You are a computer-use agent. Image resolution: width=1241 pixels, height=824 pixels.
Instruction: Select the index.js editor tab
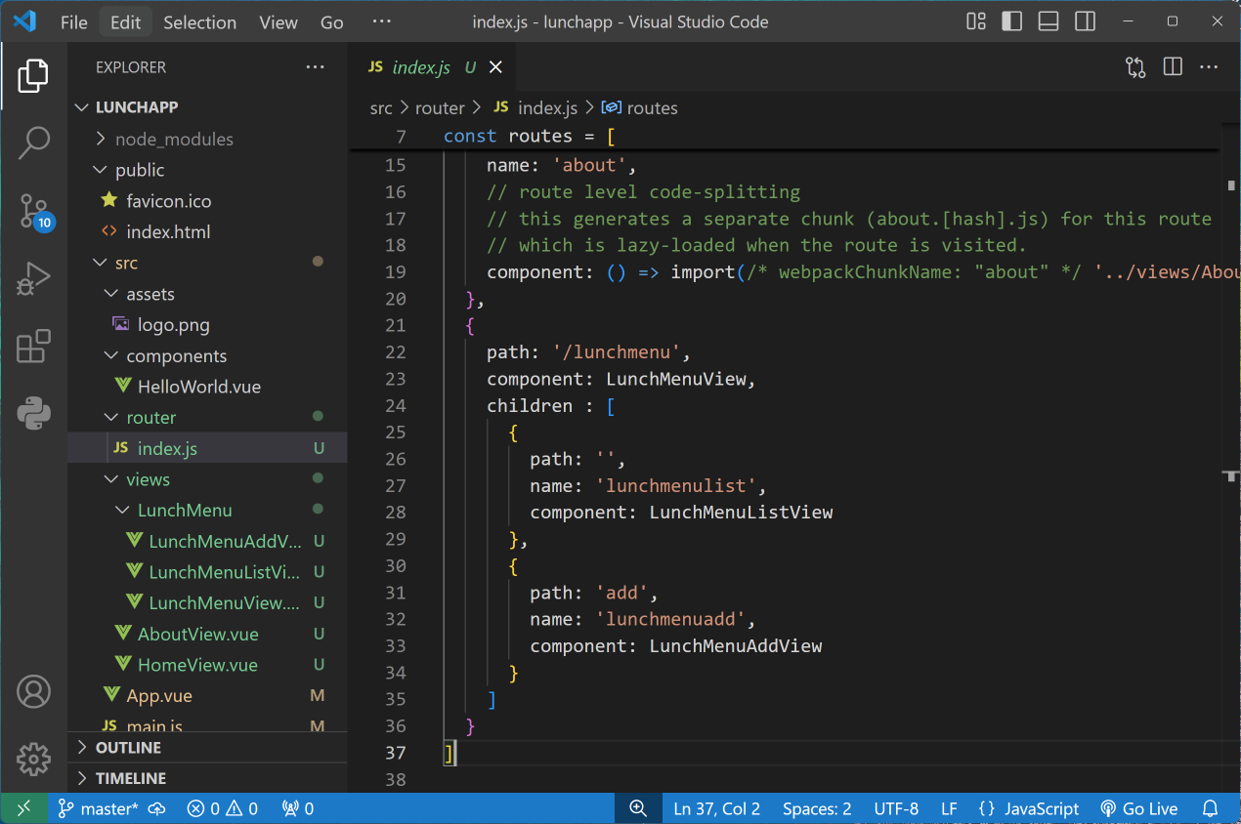(432, 67)
